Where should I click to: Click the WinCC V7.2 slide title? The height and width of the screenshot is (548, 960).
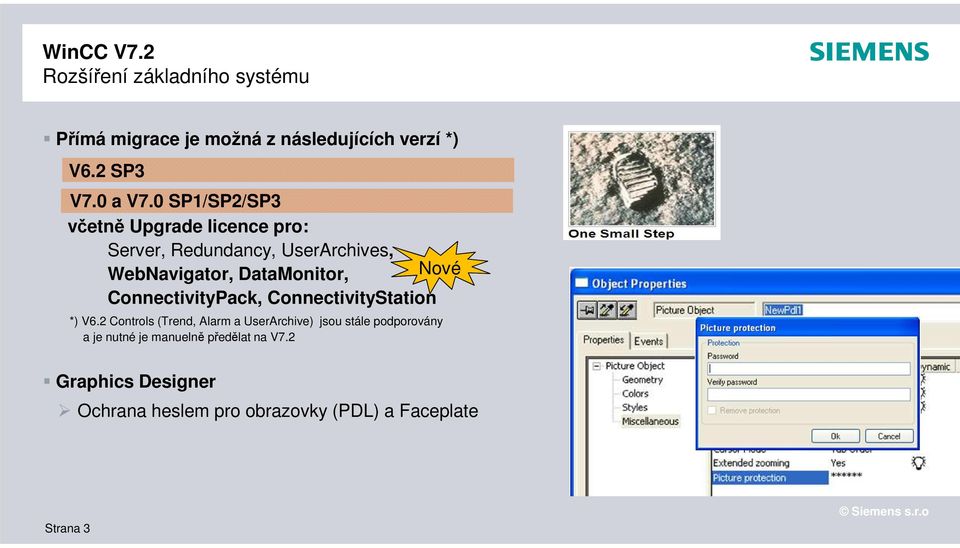point(99,52)
